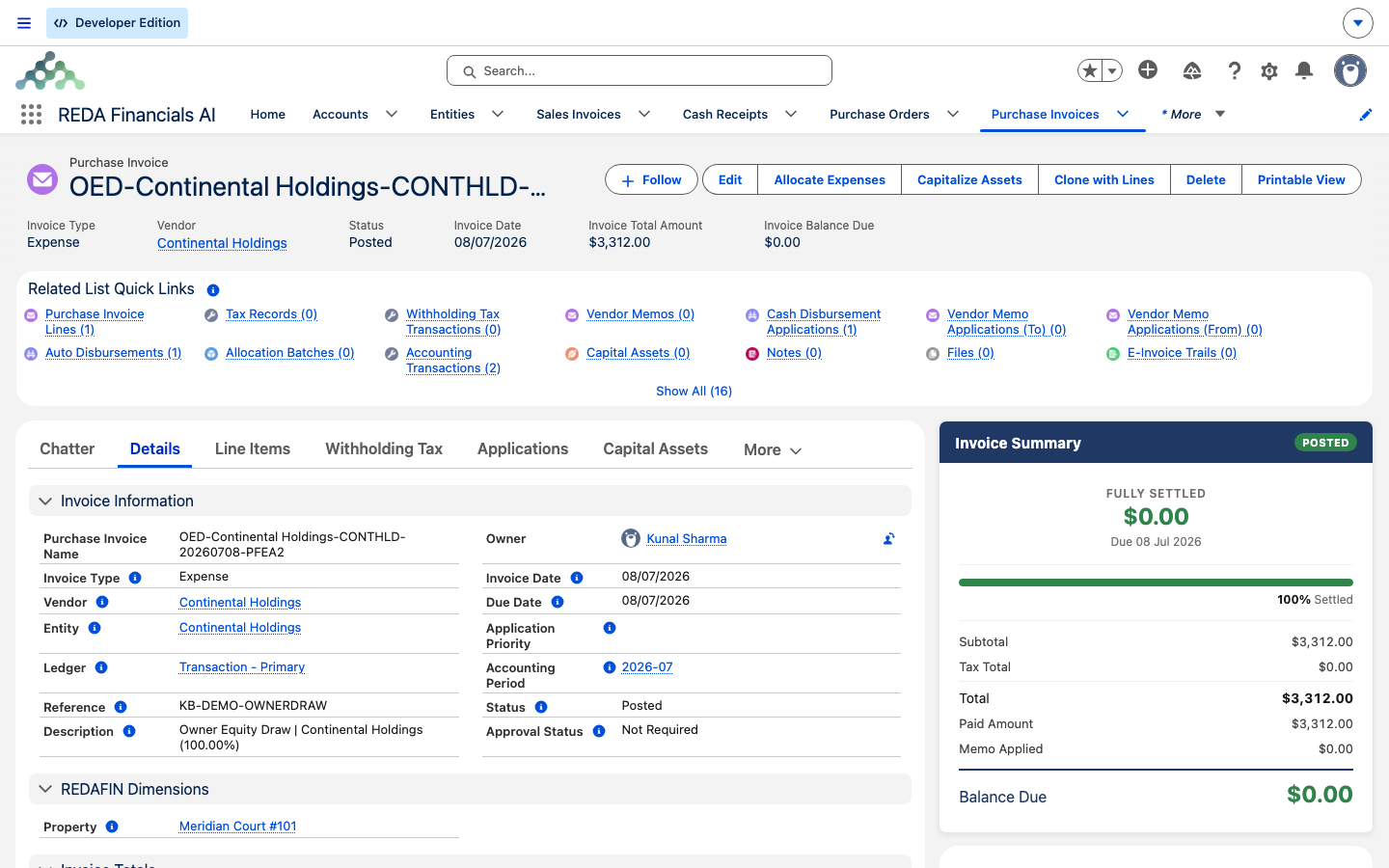Focus the global Search field
1389x868 pixels.
[640, 70]
